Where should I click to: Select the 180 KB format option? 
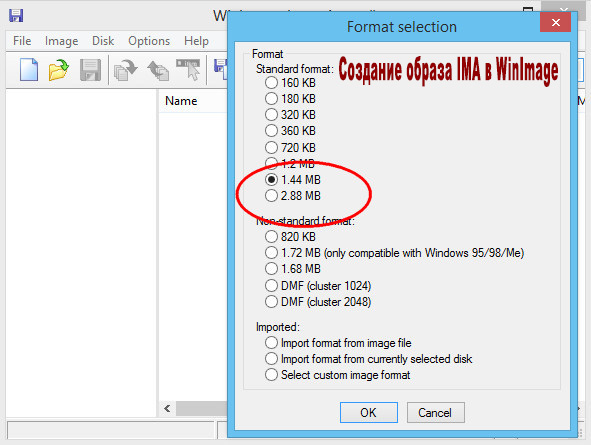pyautogui.click(x=290, y=99)
